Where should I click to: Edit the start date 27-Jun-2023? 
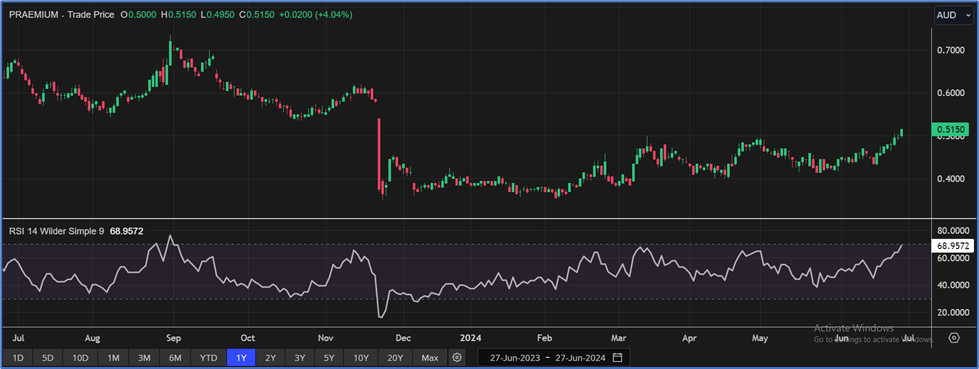[514, 358]
